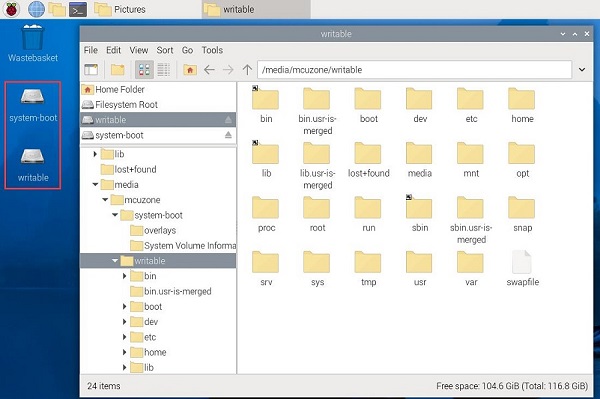
Task: Open the Tools menu
Action: click(x=212, y=50)
